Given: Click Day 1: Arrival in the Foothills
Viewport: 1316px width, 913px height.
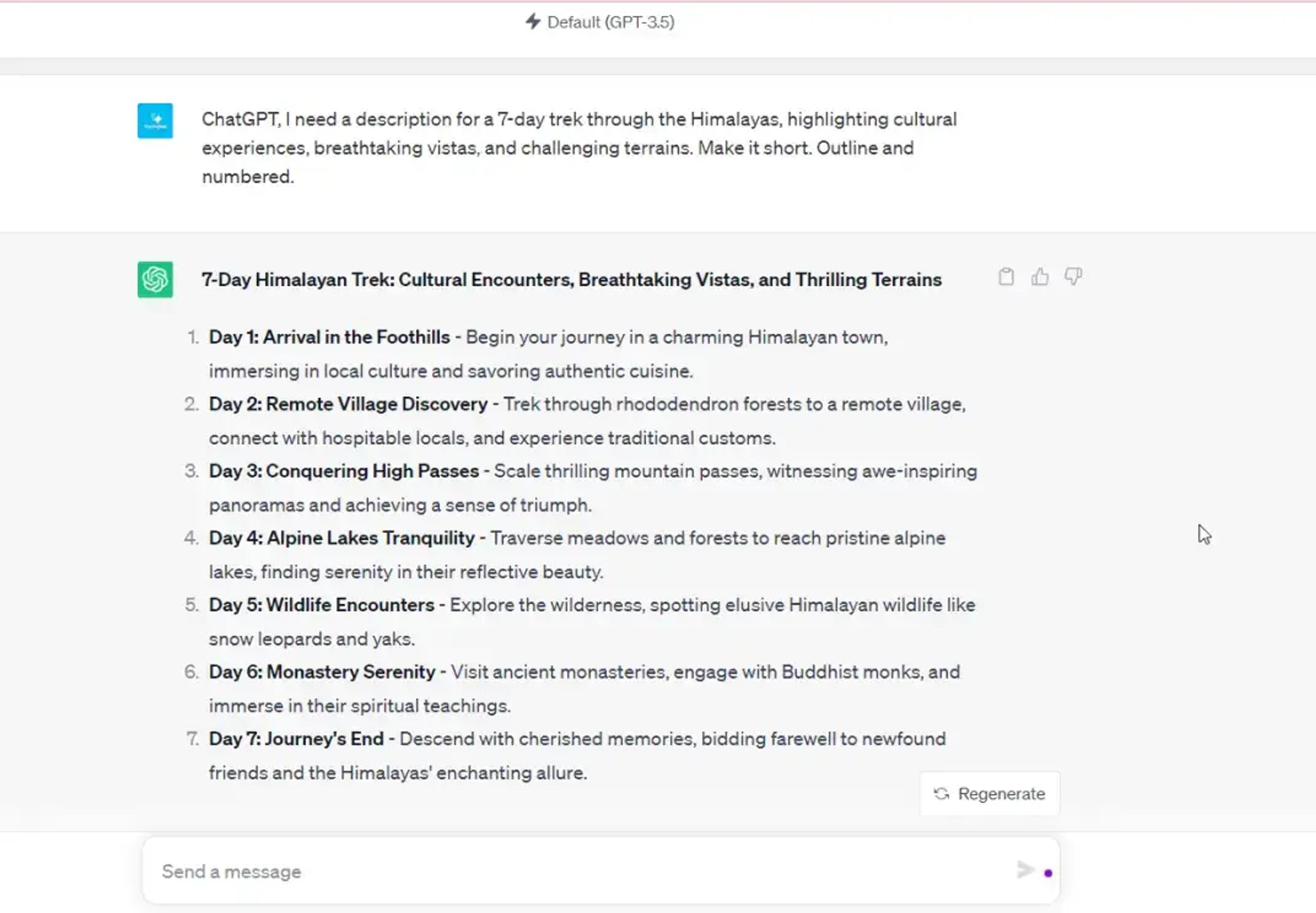Looking at the screenshot, I should click(329, 337).
